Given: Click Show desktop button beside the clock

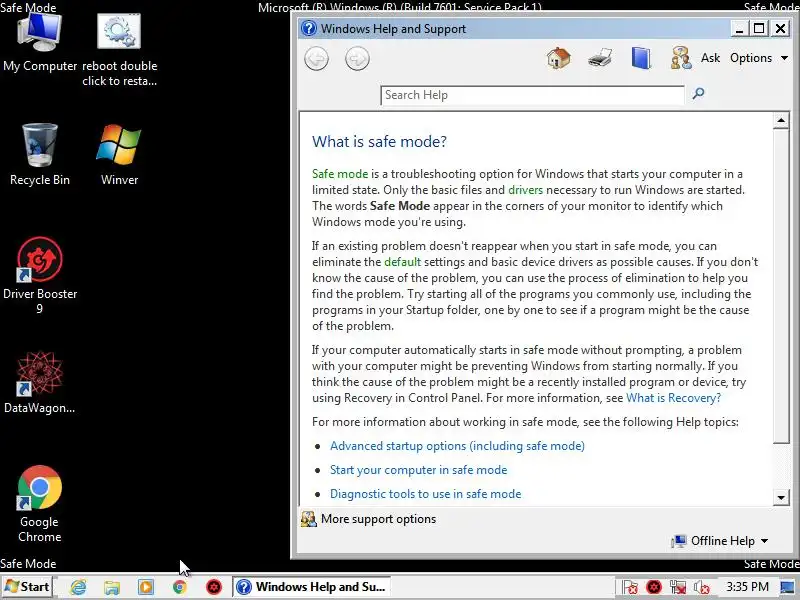Looking at the screenshot, I should (787, 587).
